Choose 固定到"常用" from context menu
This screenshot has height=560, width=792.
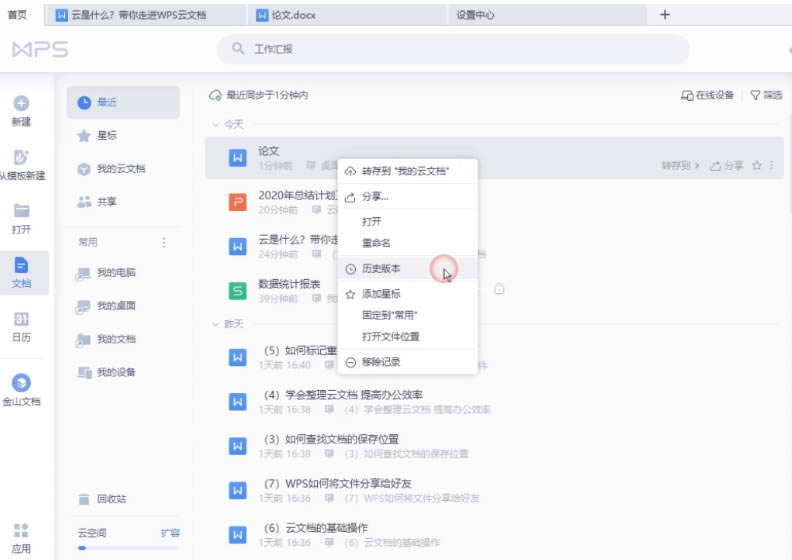[389, 315]
